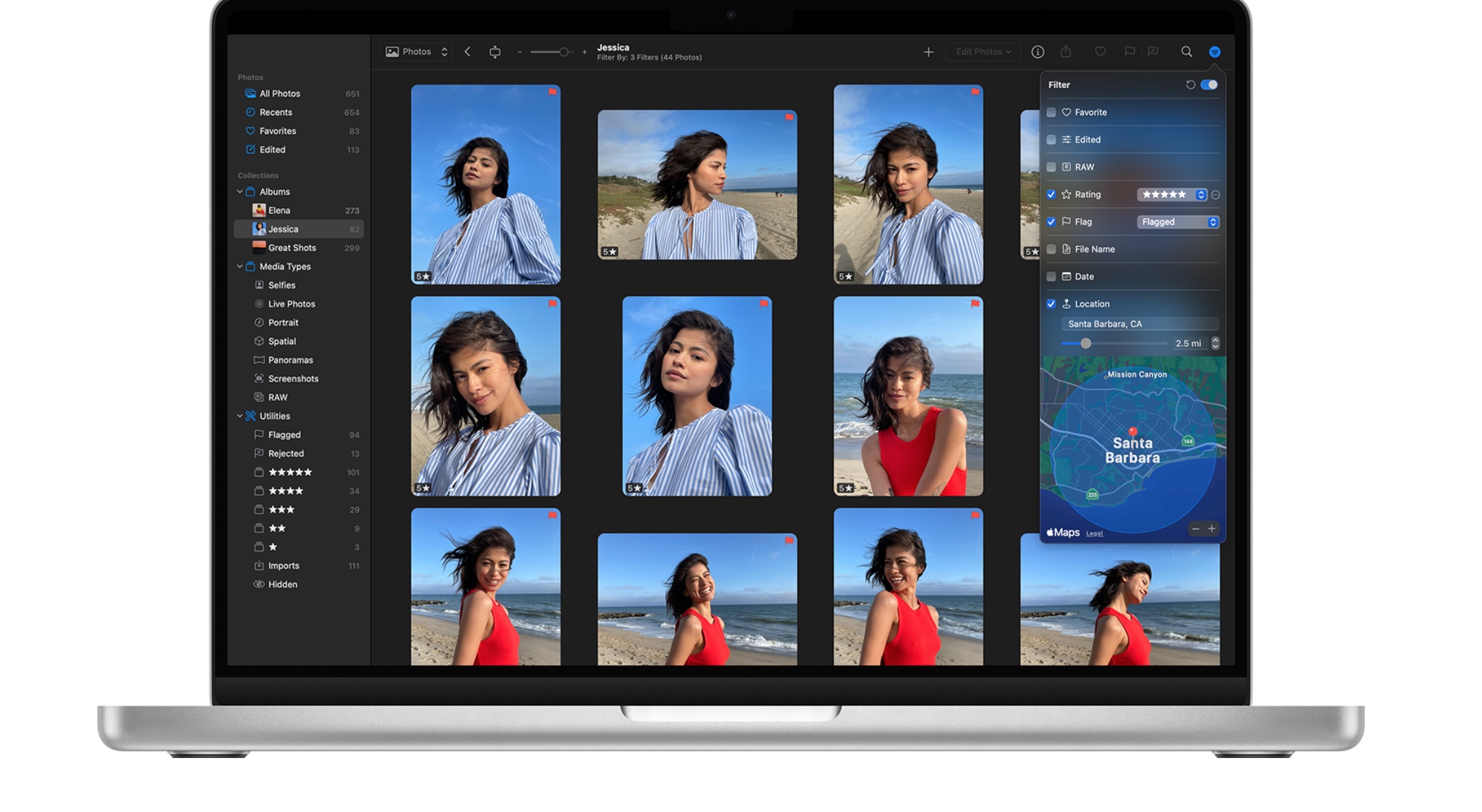
Task: Enable the Favorite filter checkbox
Action: pos(1051,112)
